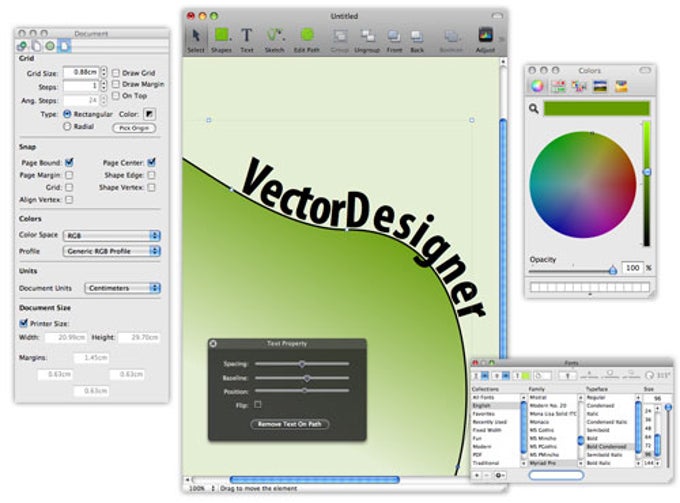
Task: Click the Steps stepper arrows
Action: pos(104,86)
